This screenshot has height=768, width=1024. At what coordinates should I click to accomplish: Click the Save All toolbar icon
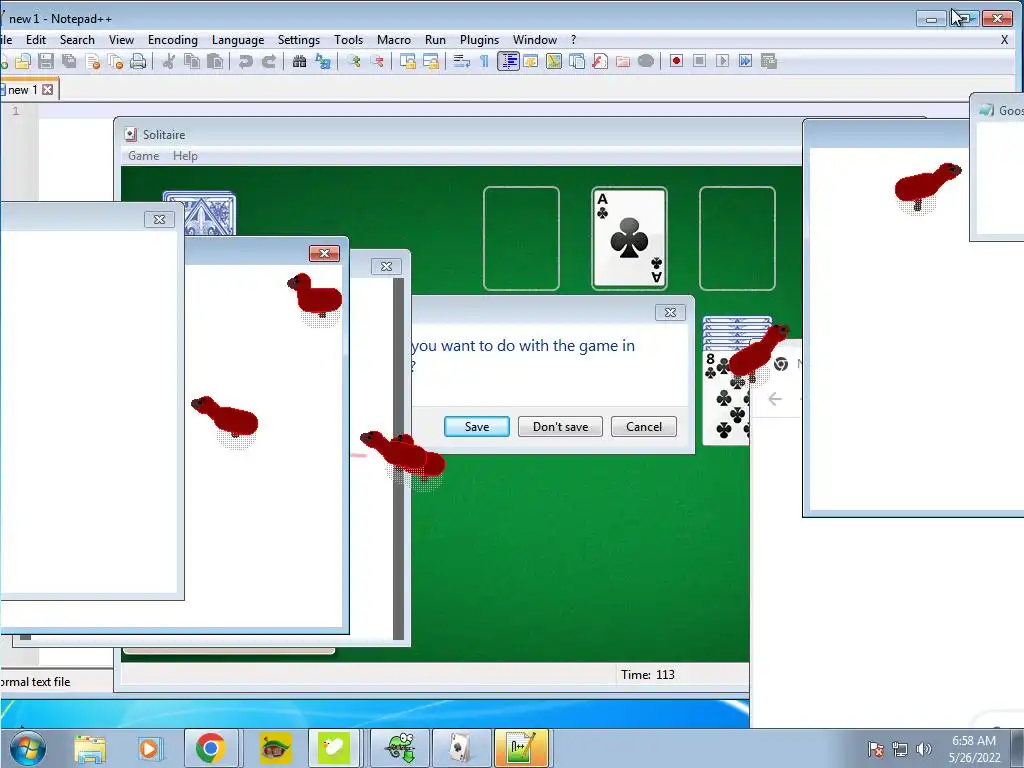tap(69, 61)
